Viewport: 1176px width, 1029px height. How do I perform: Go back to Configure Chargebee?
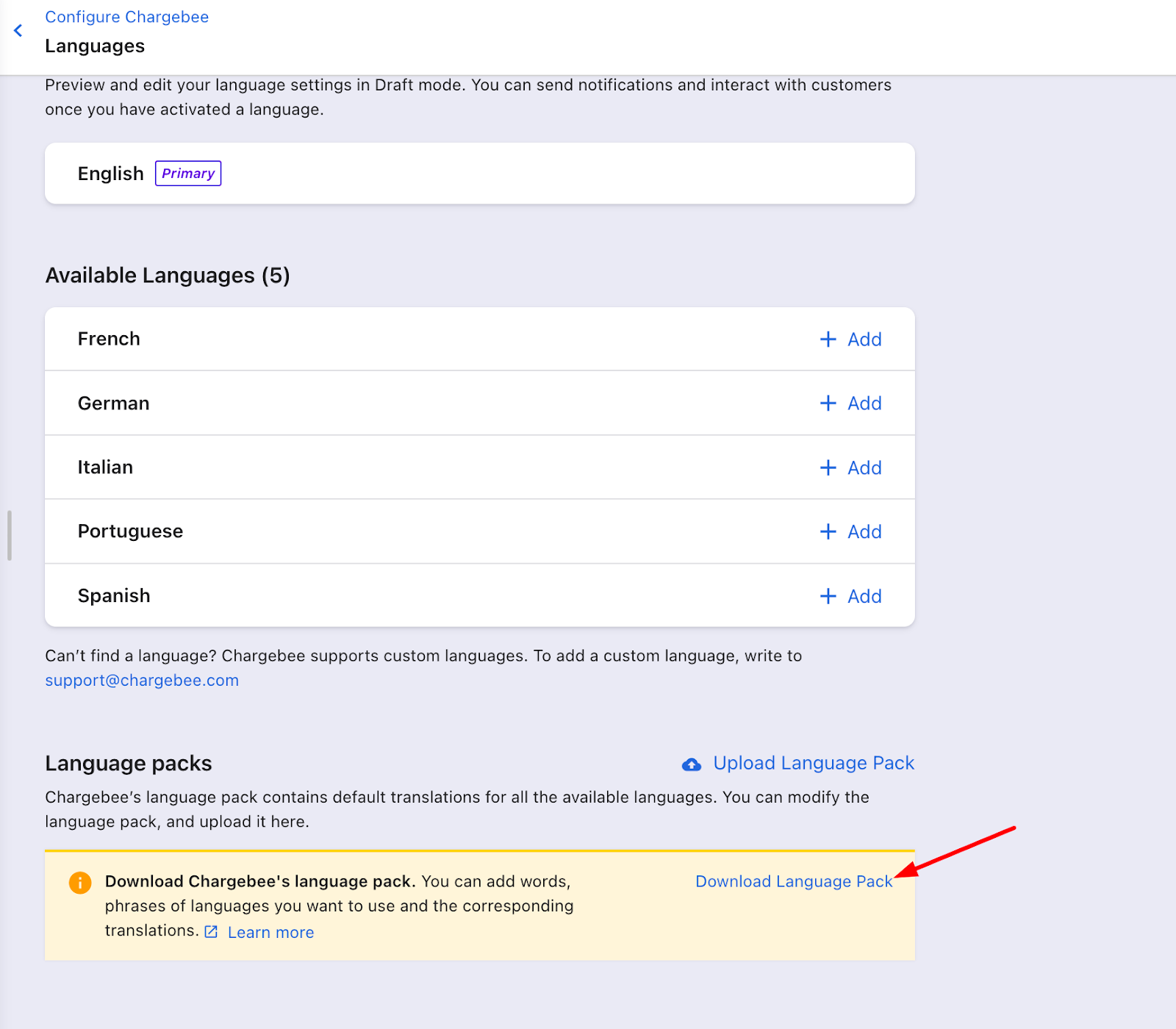pyautogui.click(x=126, y=16)
